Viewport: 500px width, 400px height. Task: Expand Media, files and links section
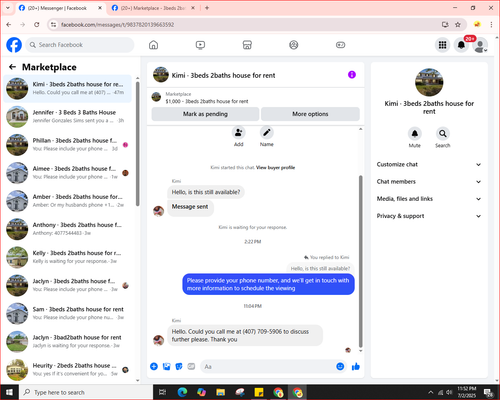(x=429, y=199)
